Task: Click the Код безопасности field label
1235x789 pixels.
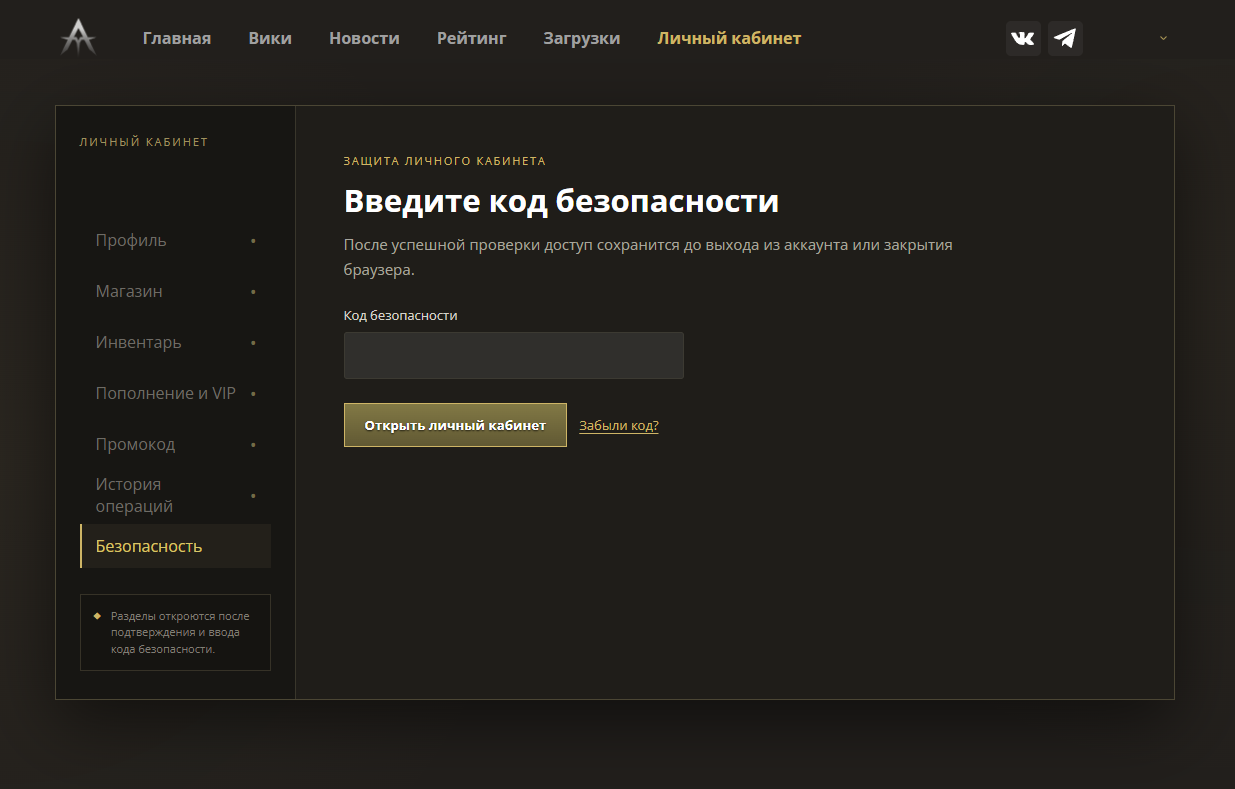Action: pyautogui.click(x=401, y=315)
